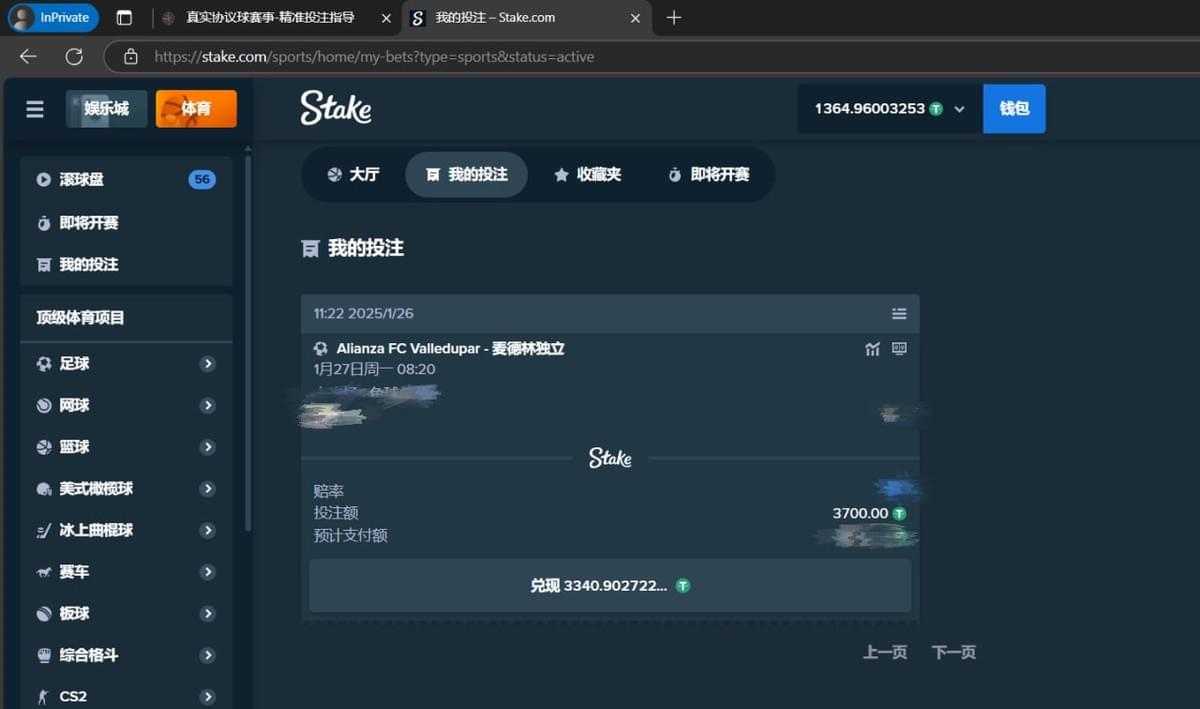Go to 下一页 next page
1200x709 pixels.
click(954, 652)
